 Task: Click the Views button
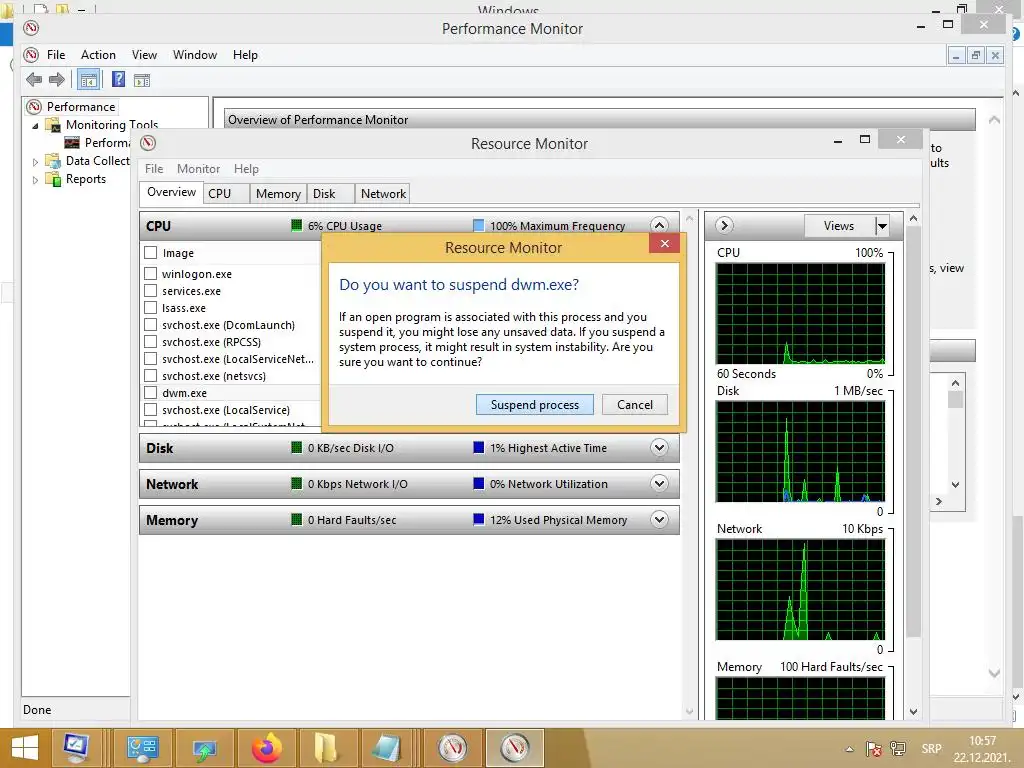point(839,226)
